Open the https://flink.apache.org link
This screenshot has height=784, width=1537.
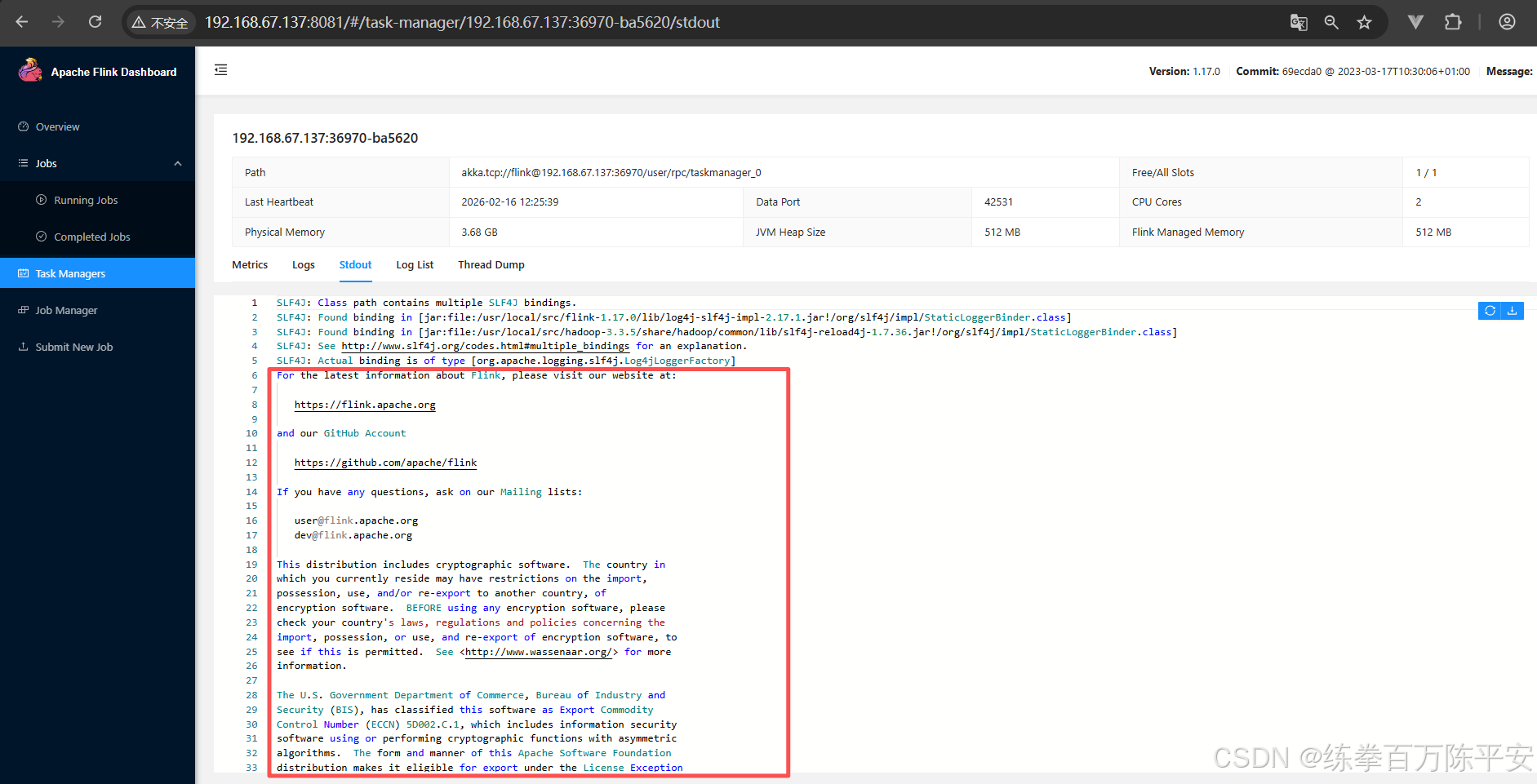click(365, 405)
